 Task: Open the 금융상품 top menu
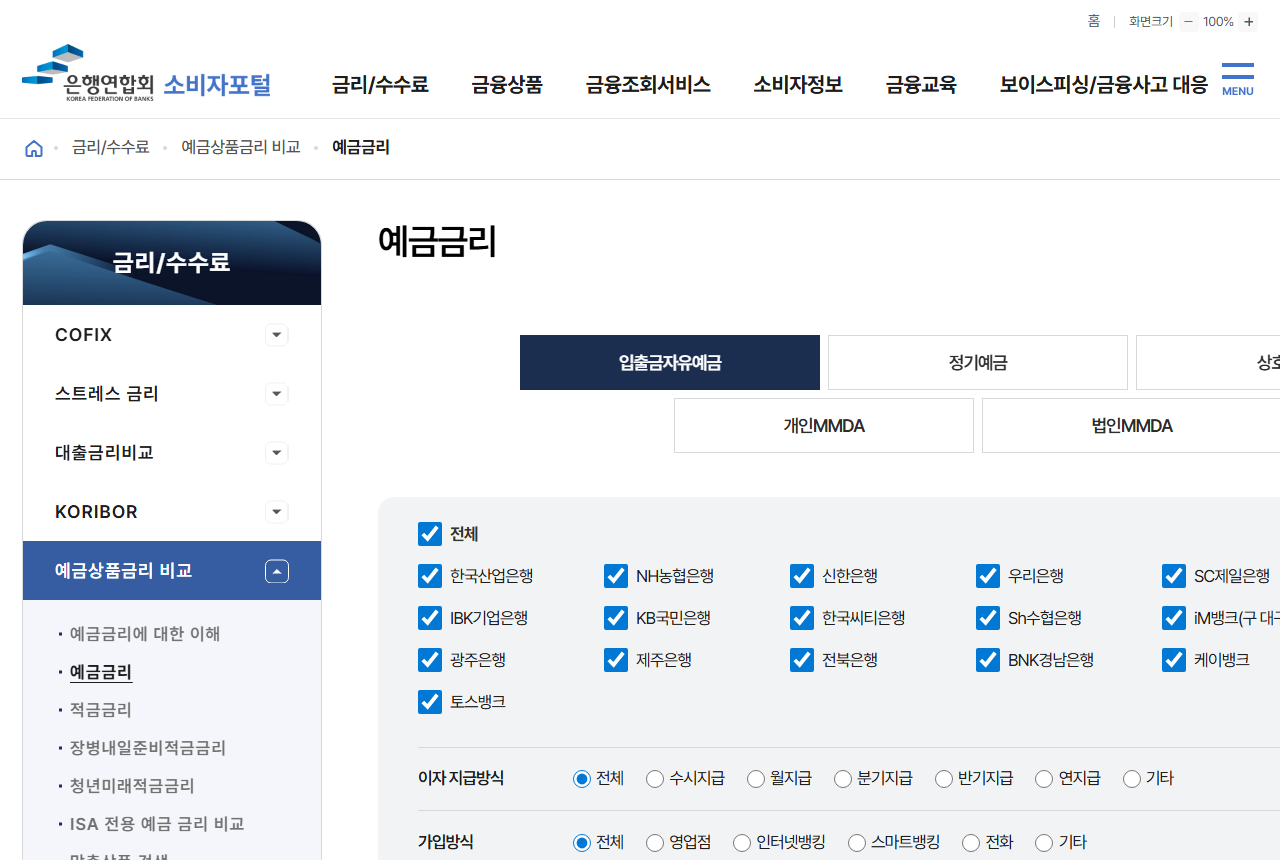point(507,85)
